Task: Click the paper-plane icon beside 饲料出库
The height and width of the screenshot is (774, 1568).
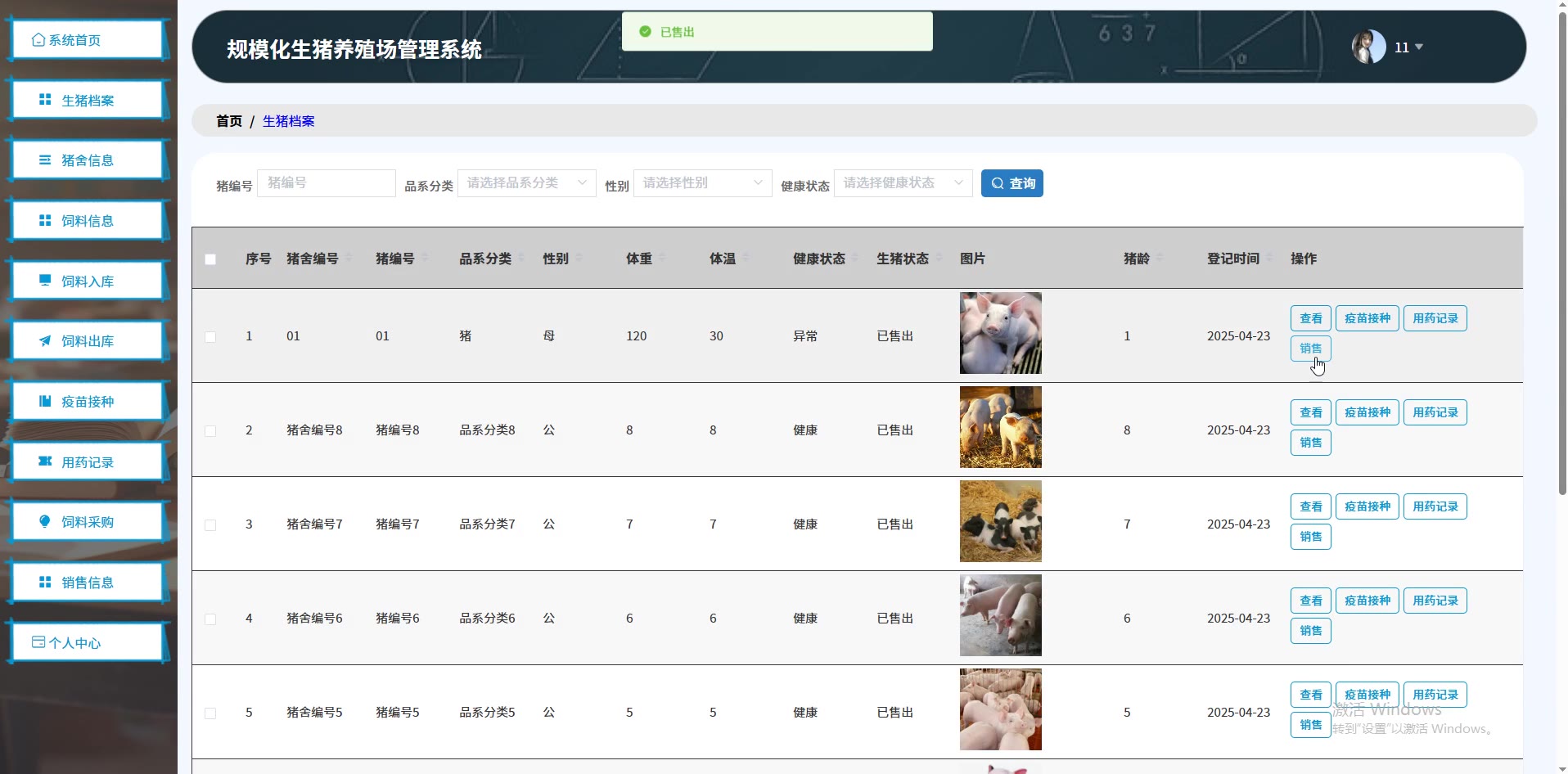Action: [x=45, y=341]
